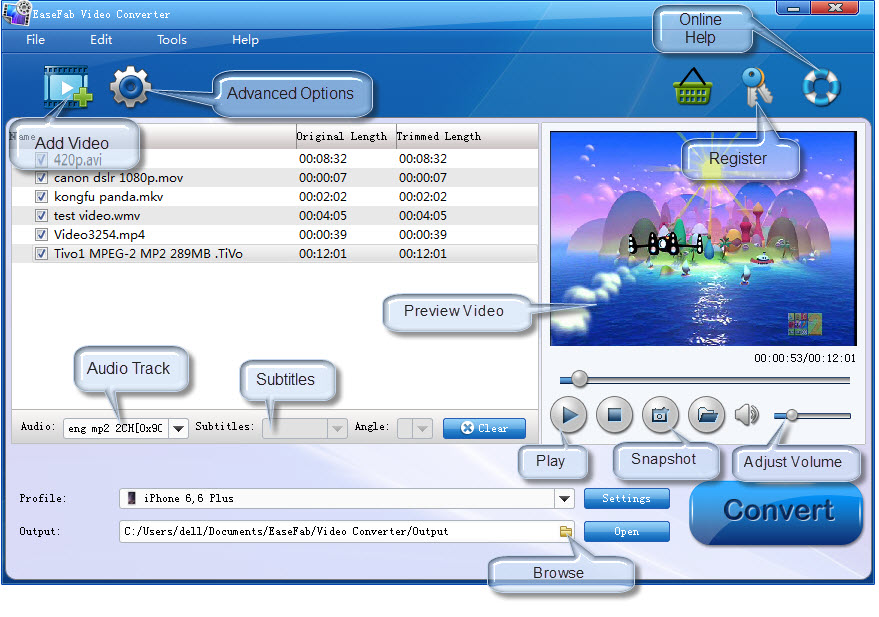879x617 pixels.
Task: Click the volume slider handle
Action: pos(791,415)
